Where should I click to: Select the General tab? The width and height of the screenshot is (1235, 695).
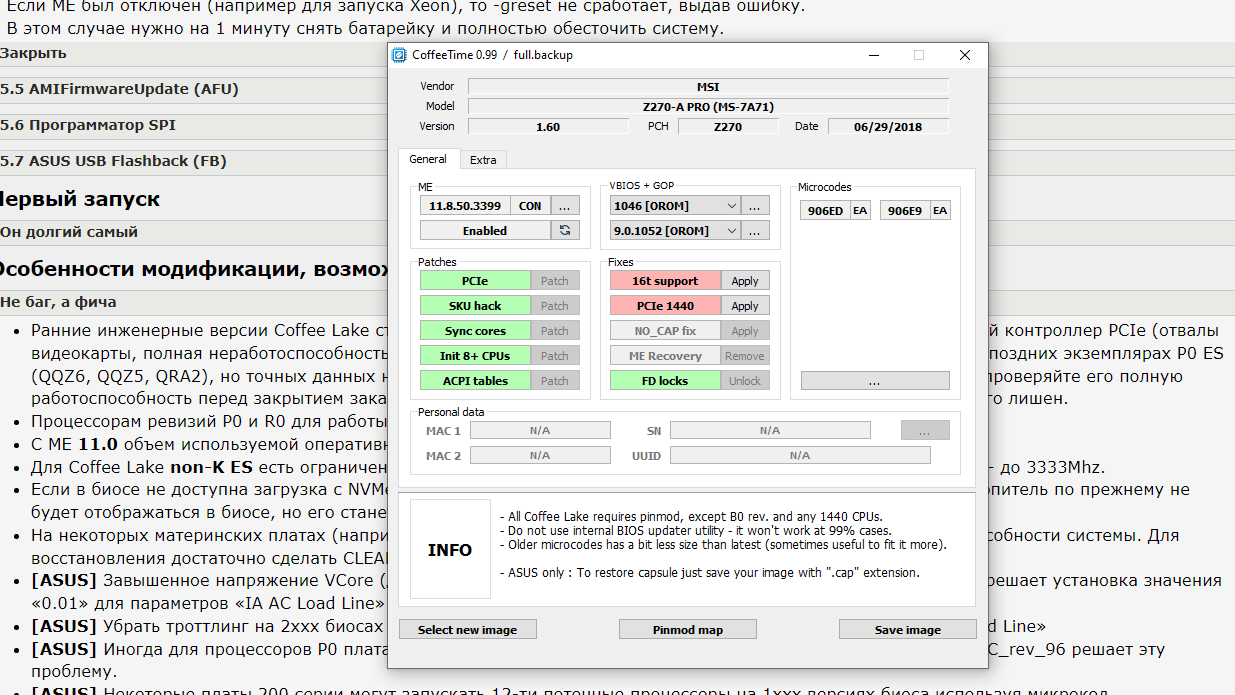click(x=428, y=159)
